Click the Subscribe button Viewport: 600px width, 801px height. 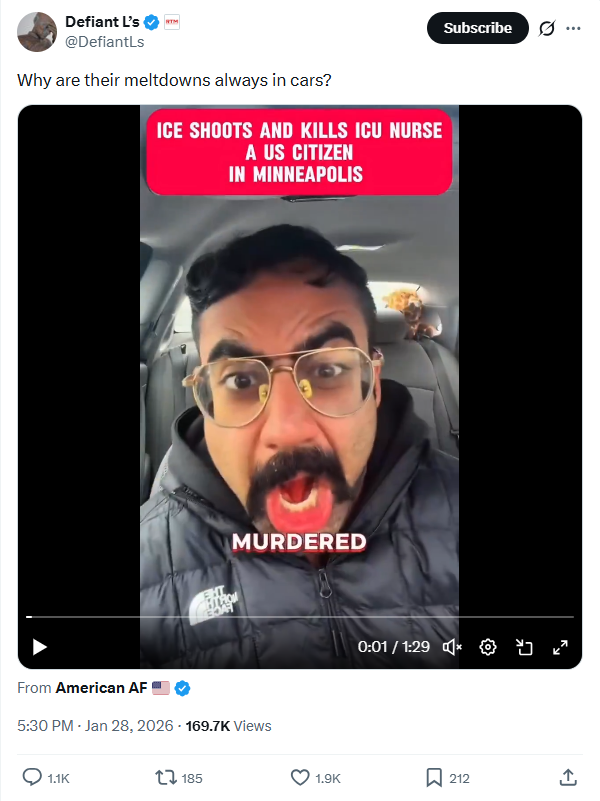[x=477, y=28]
